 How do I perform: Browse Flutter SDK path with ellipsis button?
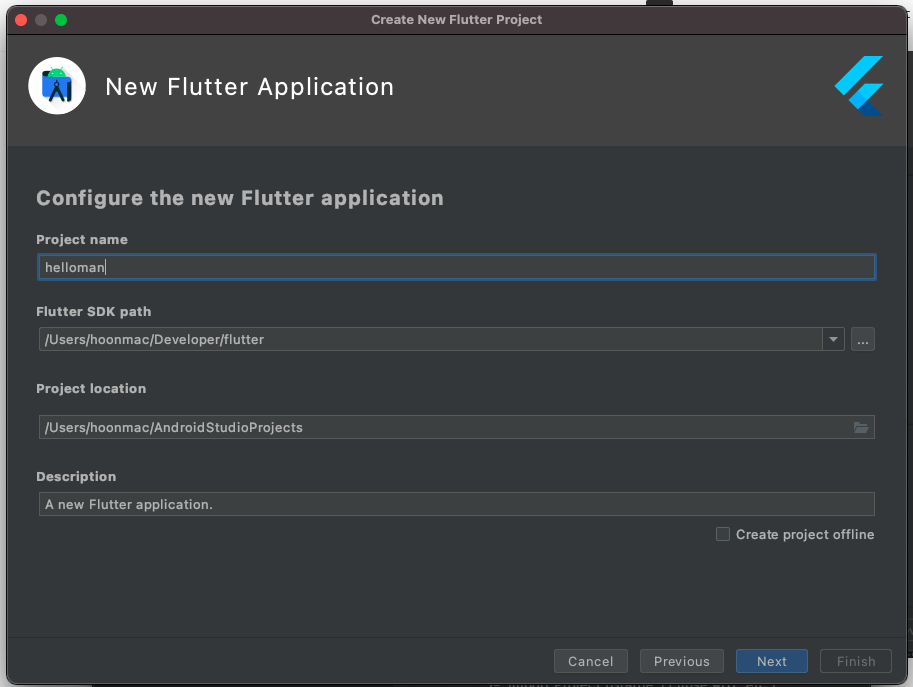click(862, 339)
